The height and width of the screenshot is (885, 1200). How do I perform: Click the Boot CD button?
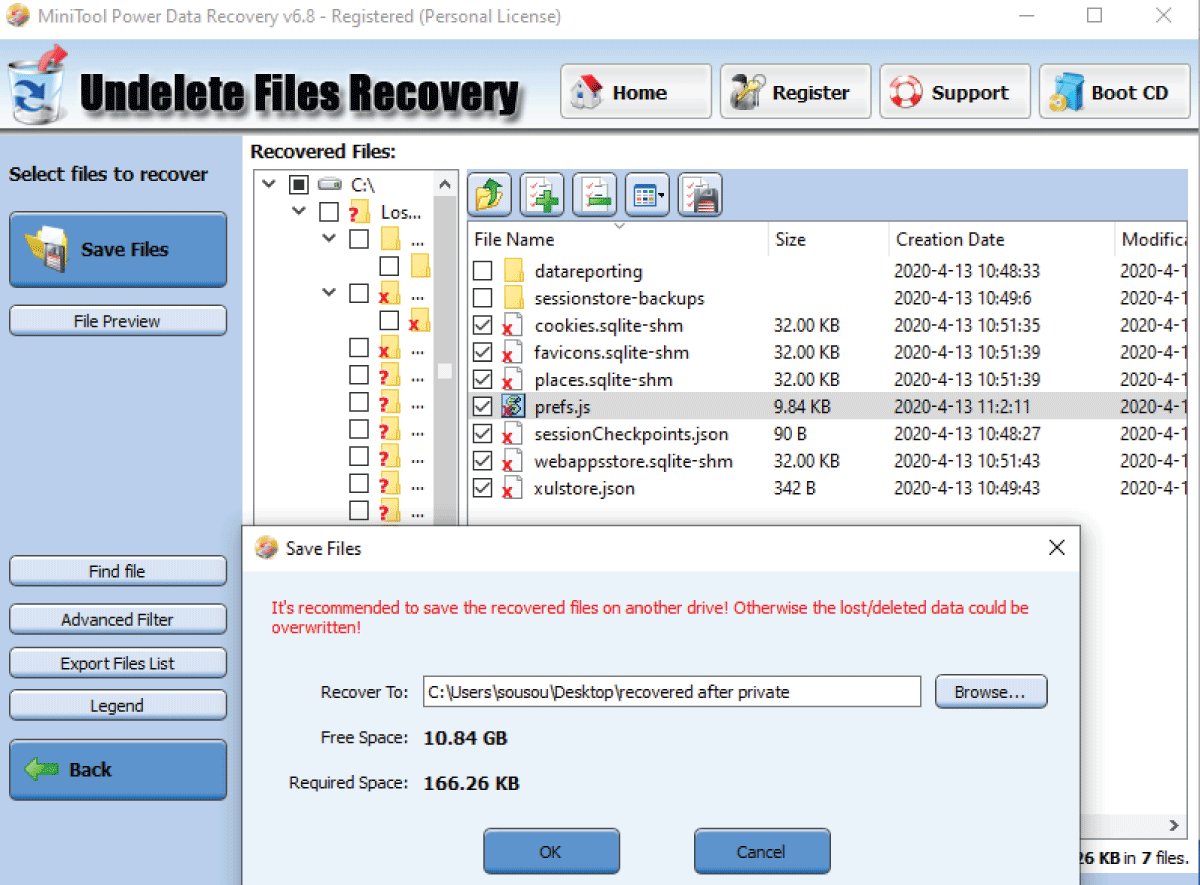(1114, 92)
